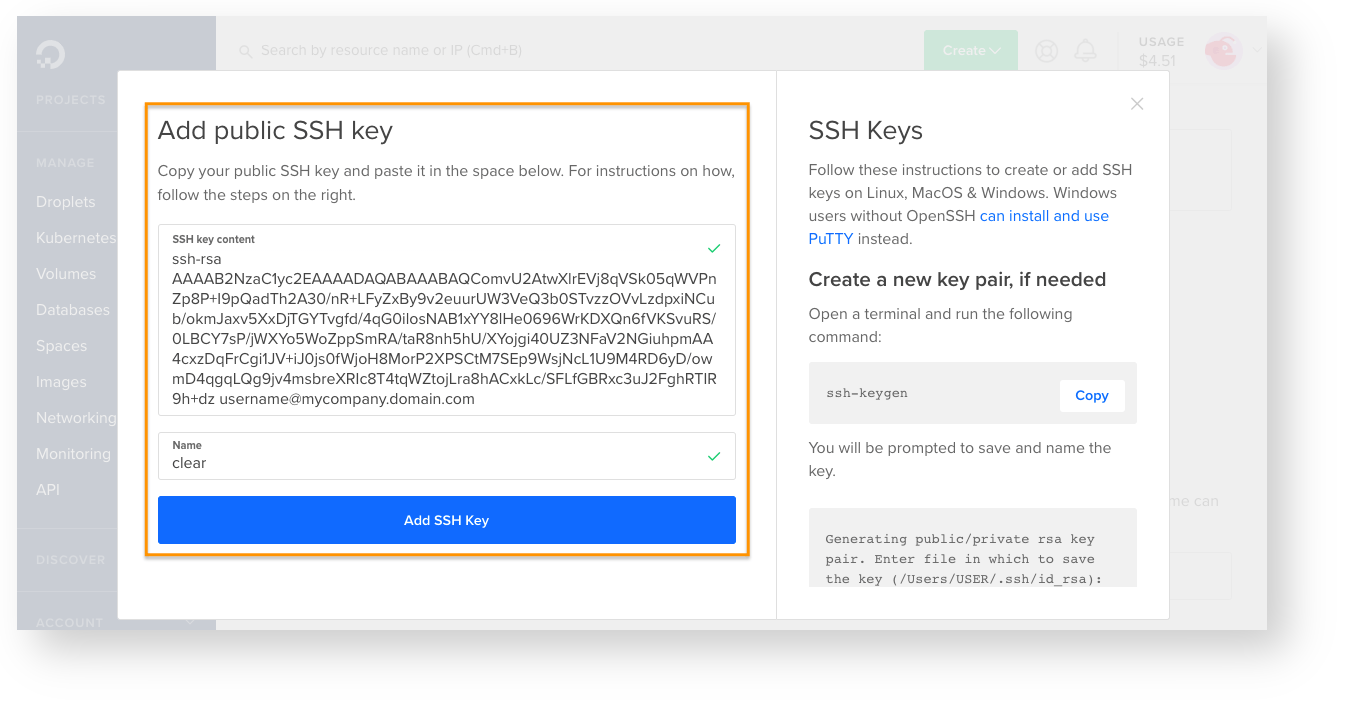Select Droplets in the sidebar
Image resolution: width=1350 pixels, height=714 pixels.
pos(66,201)
